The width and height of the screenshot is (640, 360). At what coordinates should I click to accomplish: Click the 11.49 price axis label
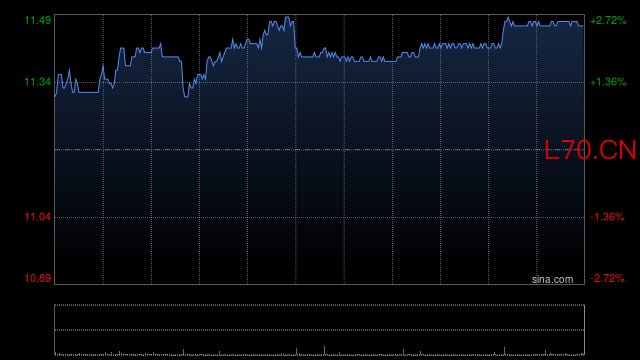pyautogui.click(x=38, y=20)
